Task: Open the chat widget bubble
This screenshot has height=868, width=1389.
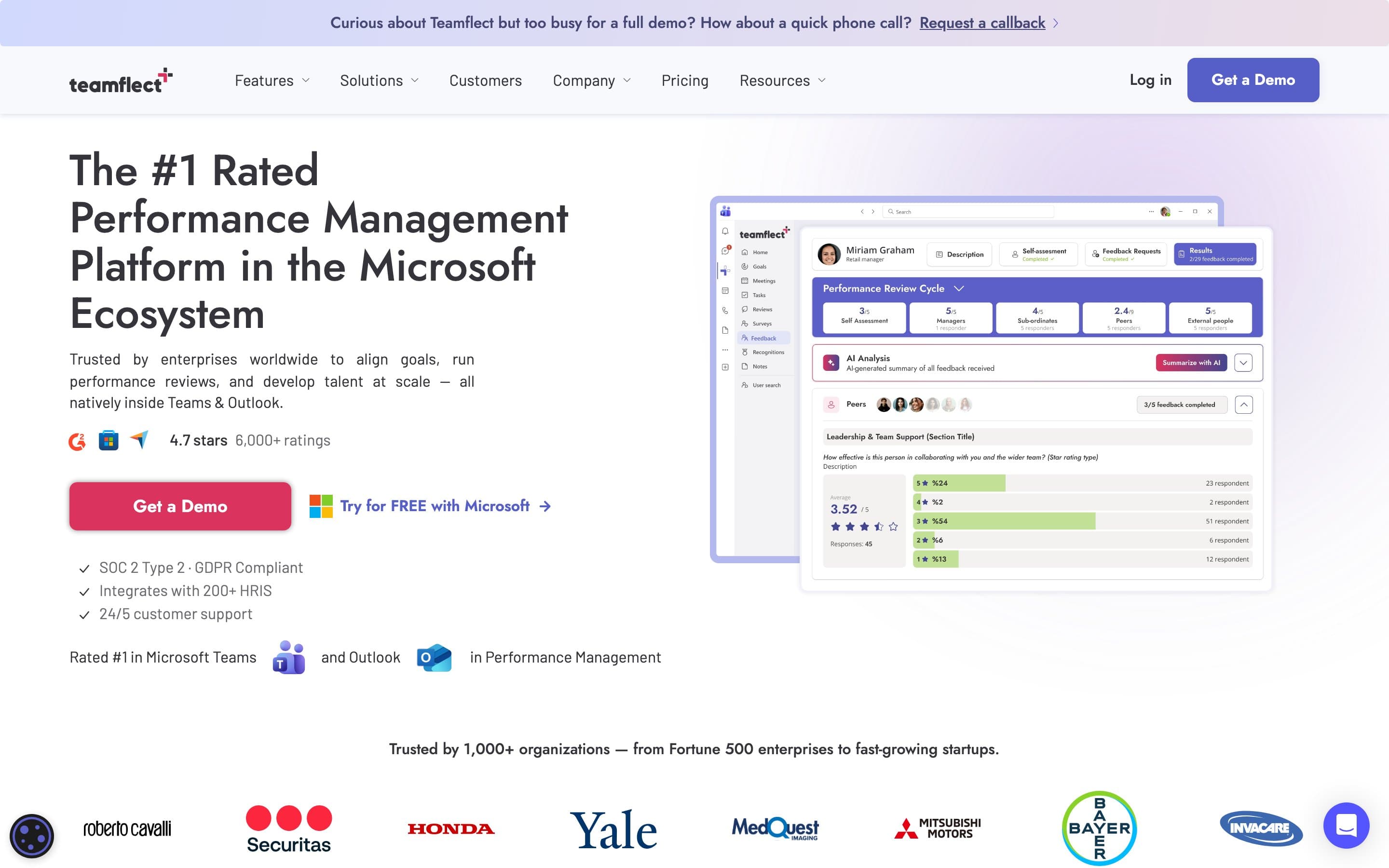Action: pyautogui.click(x=1346, y=826)
